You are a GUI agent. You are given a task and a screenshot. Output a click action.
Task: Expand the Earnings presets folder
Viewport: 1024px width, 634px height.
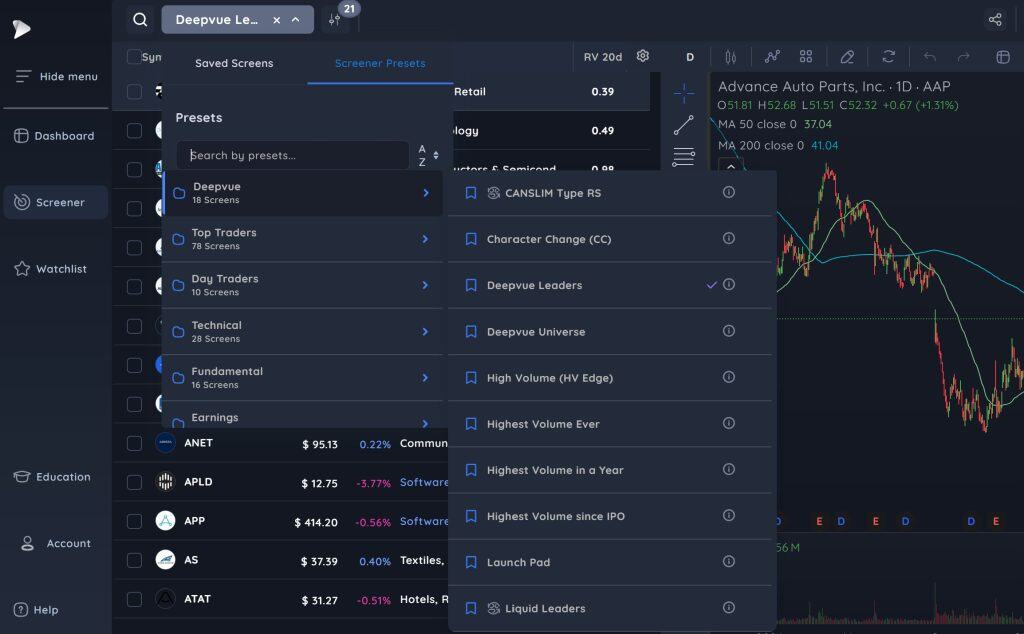pos(302,416)
